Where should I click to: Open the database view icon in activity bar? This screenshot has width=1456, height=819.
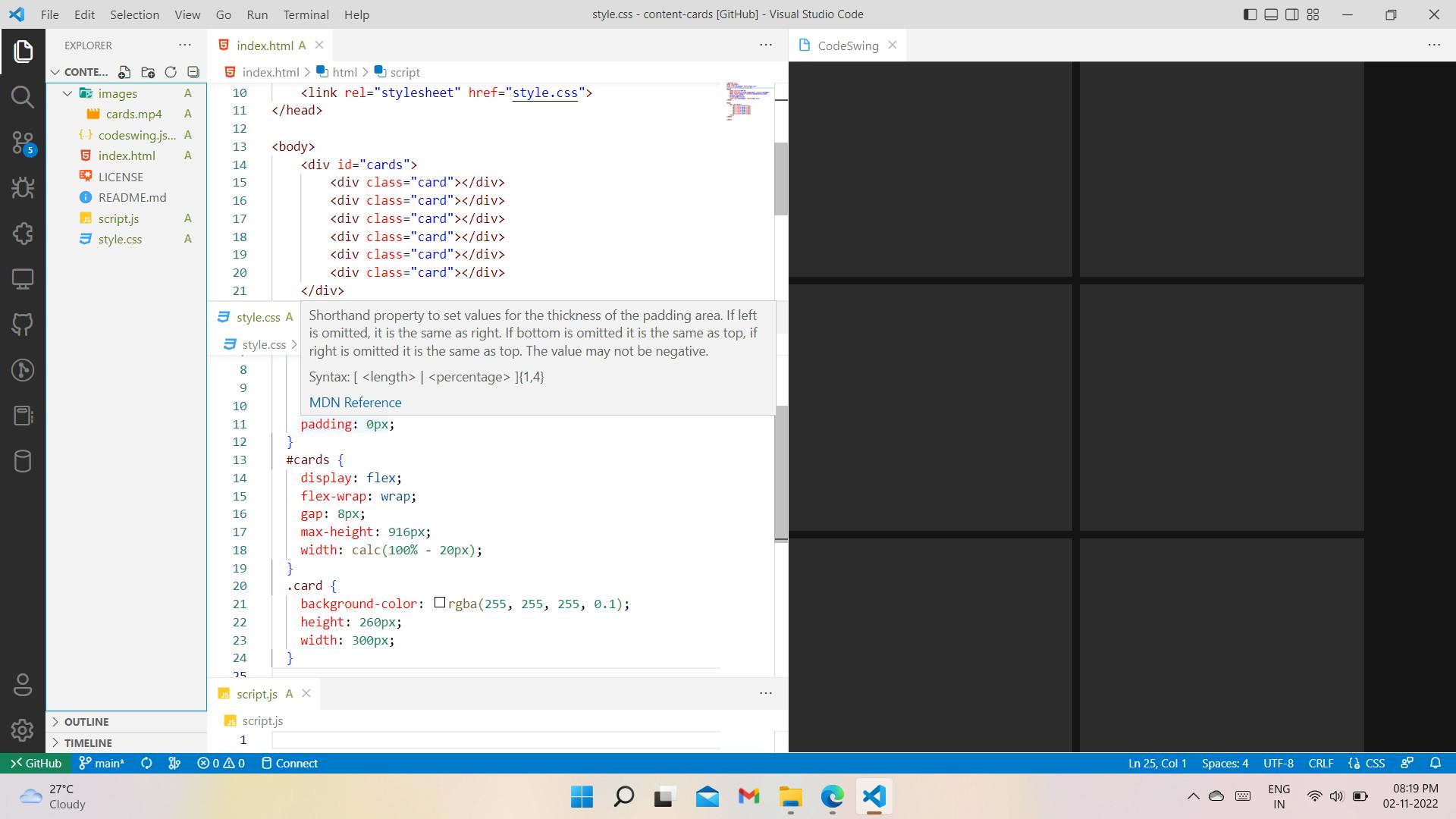23,461
